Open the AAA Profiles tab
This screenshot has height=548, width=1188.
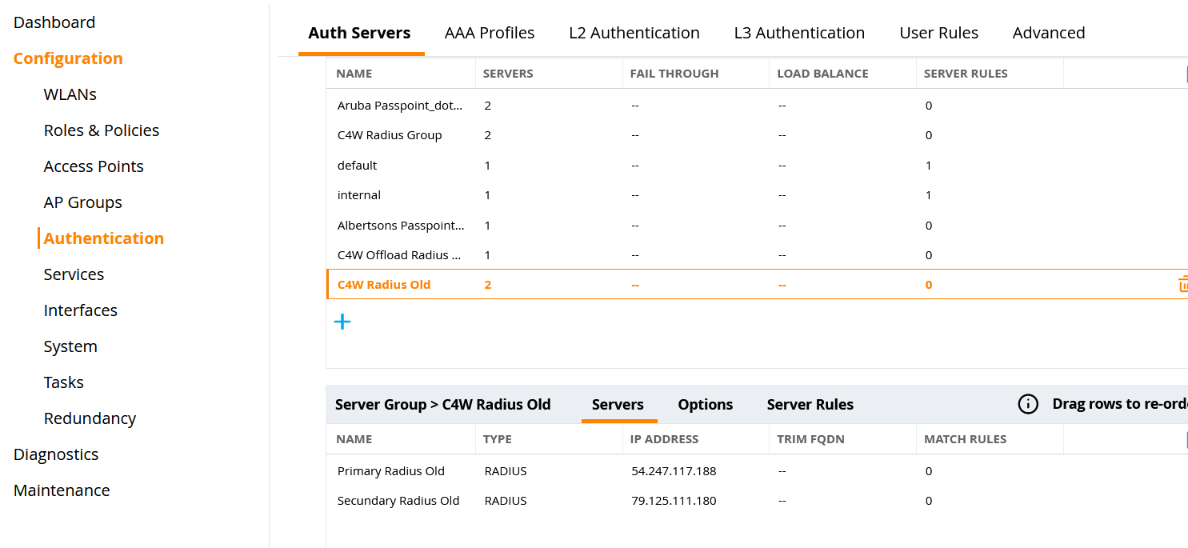point(489,33)
